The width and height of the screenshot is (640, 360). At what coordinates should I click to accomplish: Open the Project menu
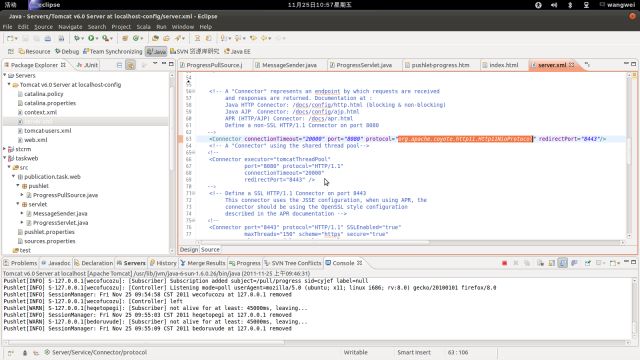coord(121,27)
